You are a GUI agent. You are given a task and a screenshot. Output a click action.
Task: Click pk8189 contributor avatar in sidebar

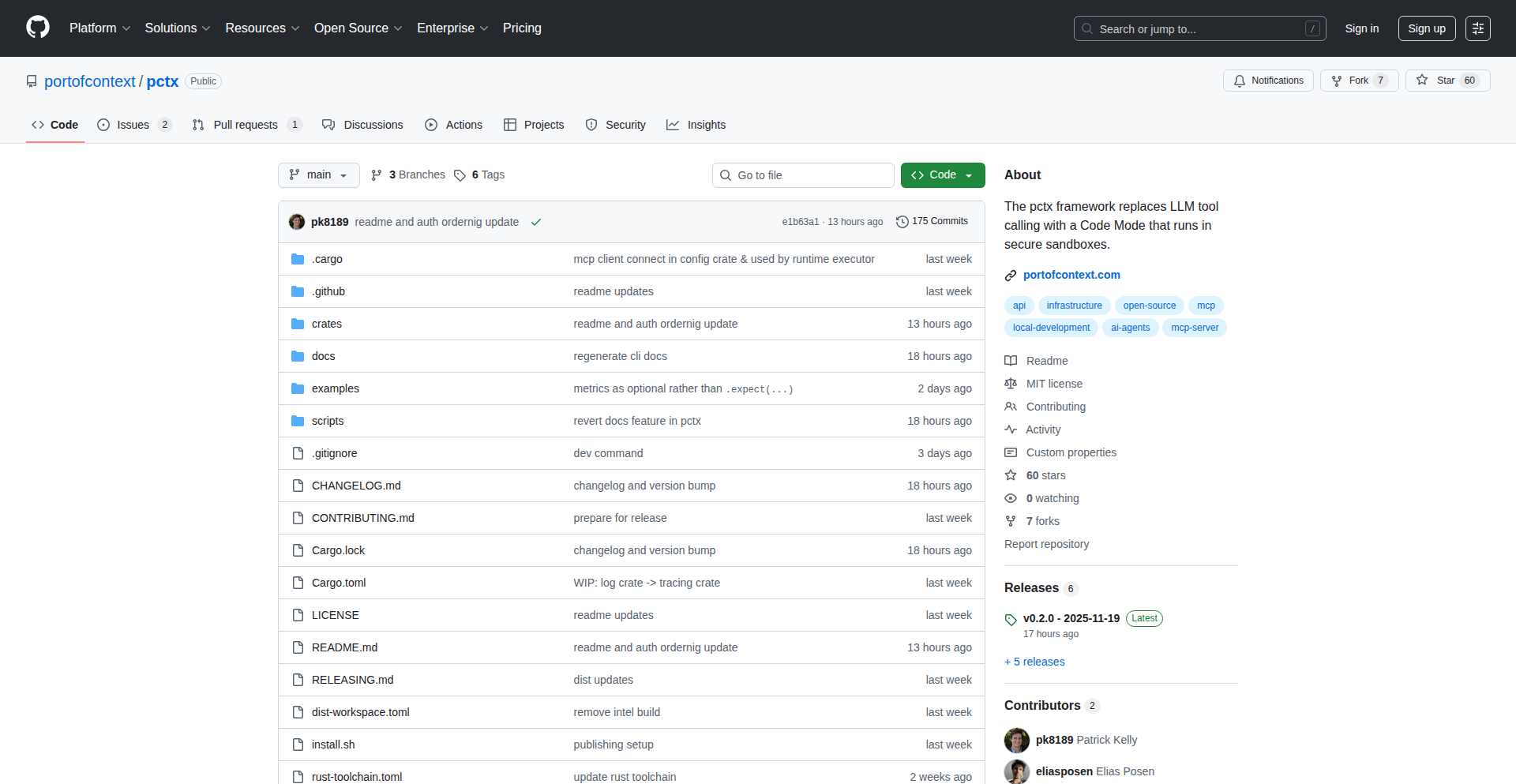(1016, 740)
